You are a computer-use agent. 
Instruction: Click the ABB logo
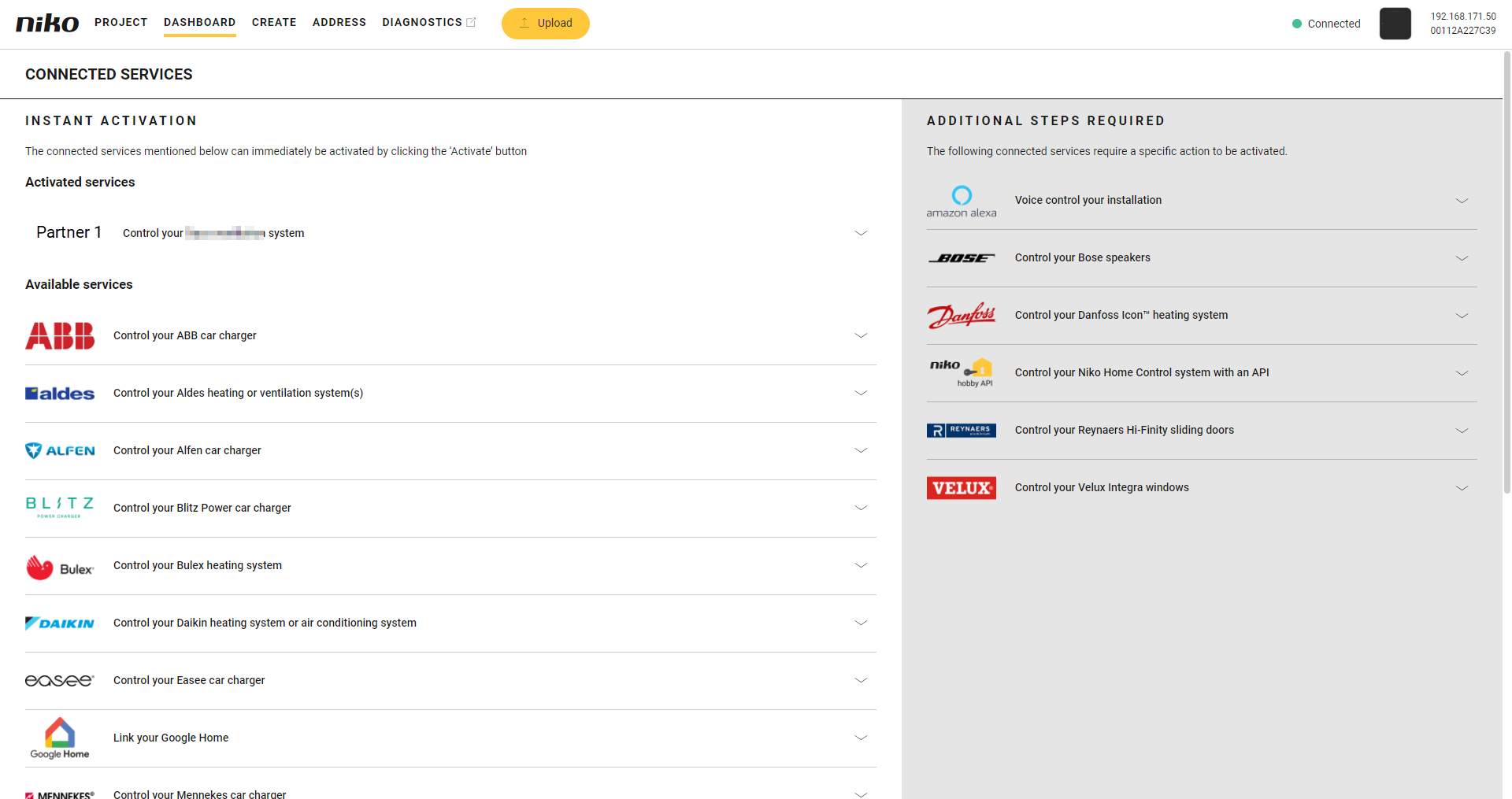pyautogui.click(x=60, y=335)
